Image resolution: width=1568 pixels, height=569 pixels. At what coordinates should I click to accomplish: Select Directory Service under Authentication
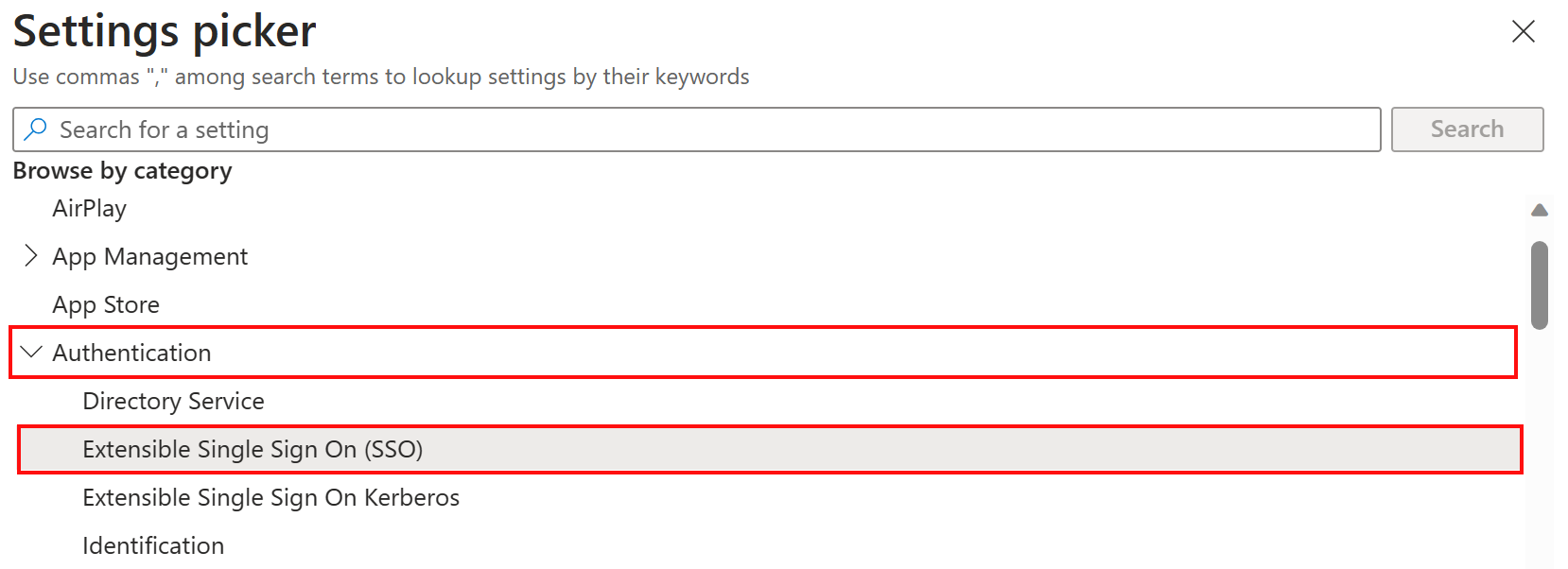173,401
